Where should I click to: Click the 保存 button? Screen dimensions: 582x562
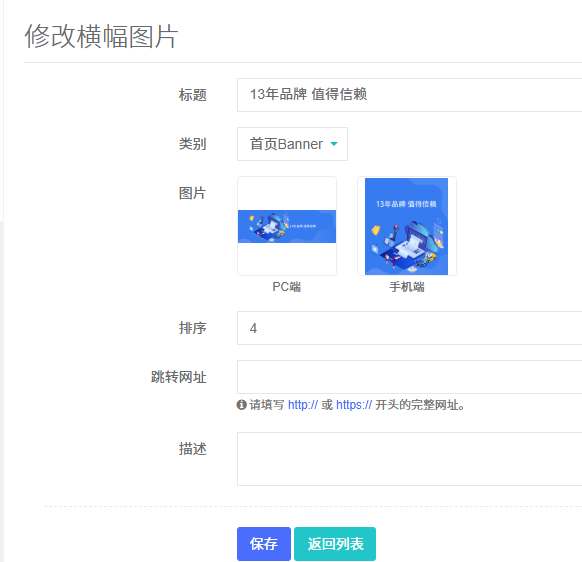point(264,544)
